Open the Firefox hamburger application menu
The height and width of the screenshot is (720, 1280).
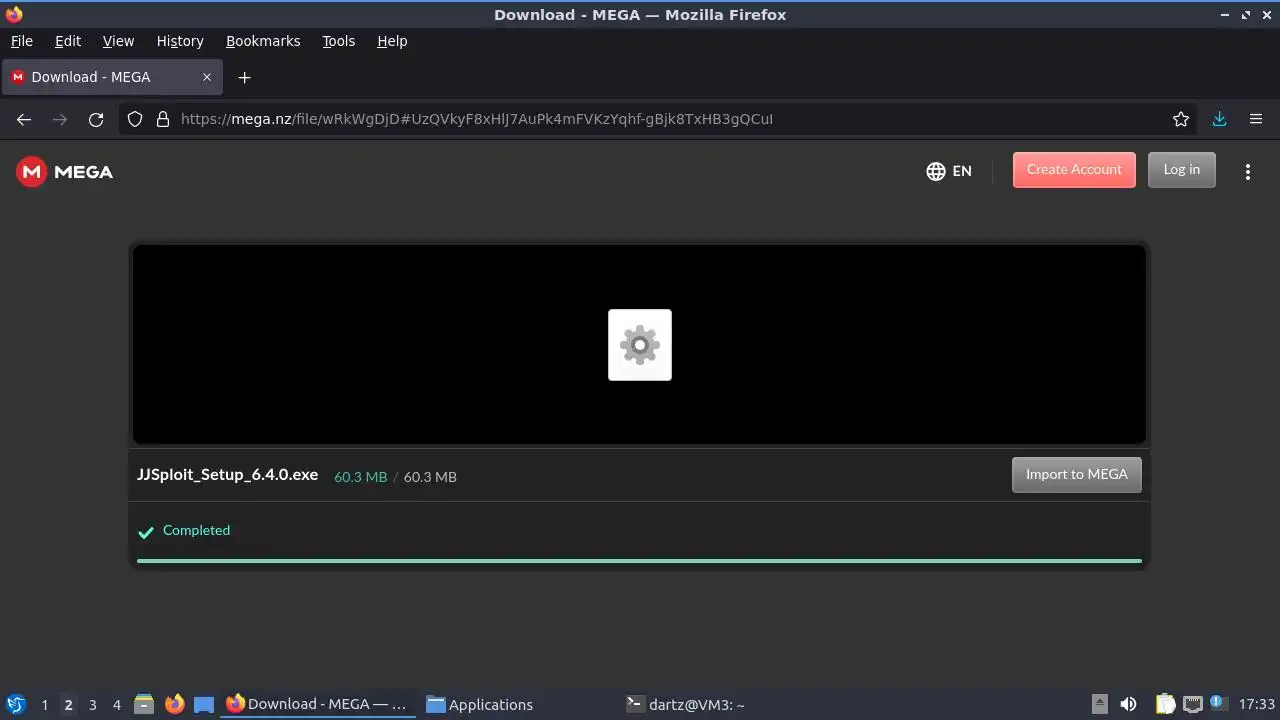pyautogui.click(x=1256, y=119)
